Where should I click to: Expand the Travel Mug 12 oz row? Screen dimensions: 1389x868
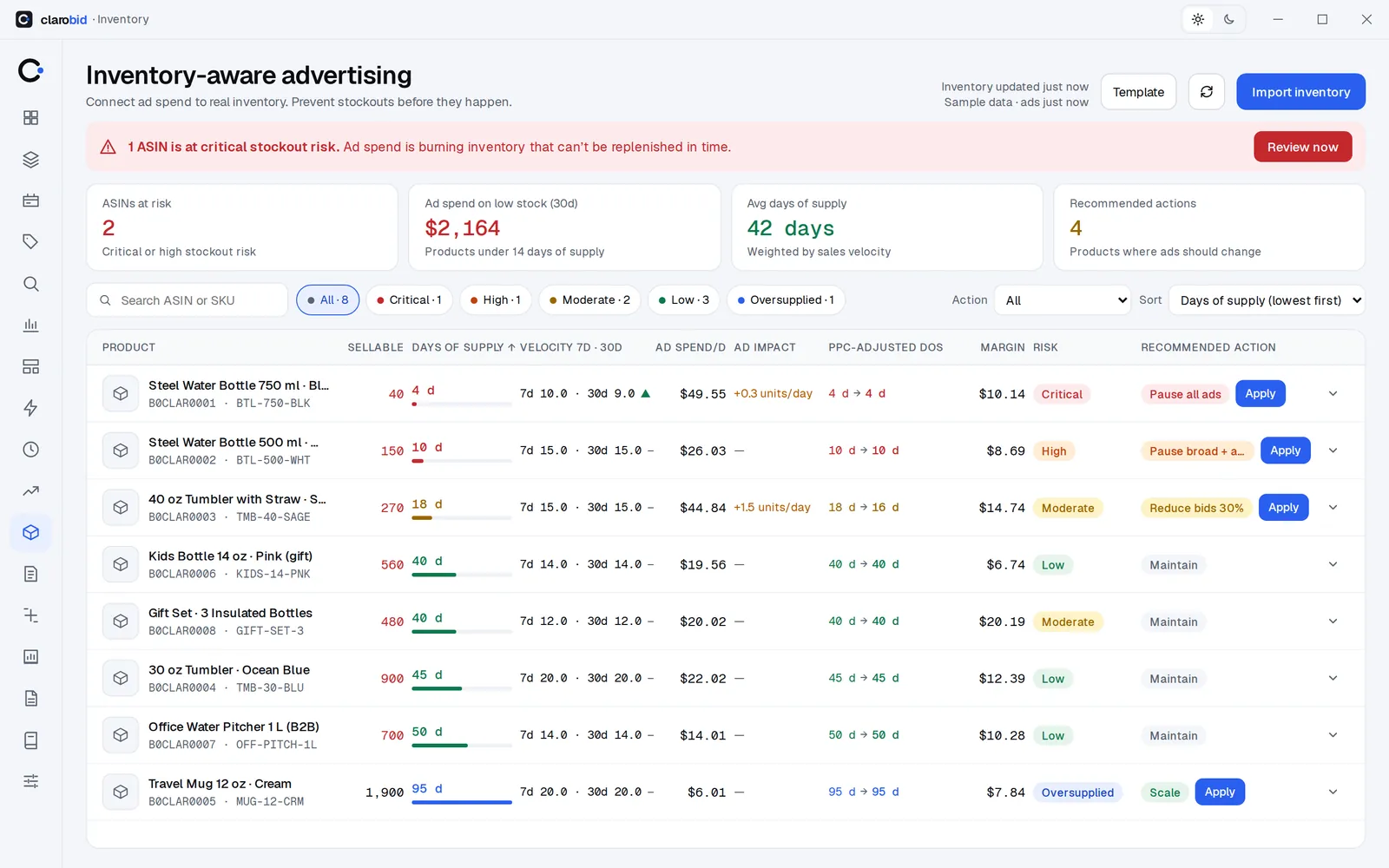1333,792
